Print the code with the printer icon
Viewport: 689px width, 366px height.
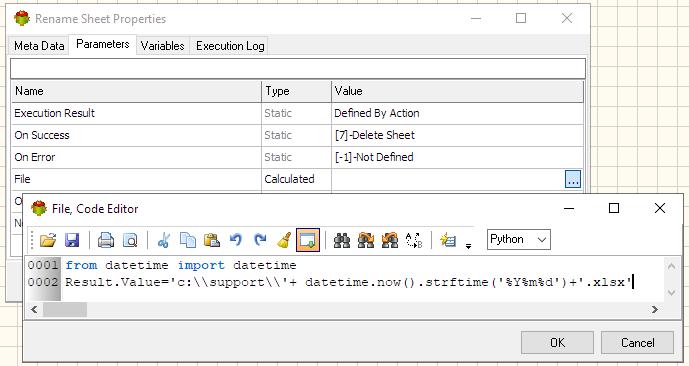click(106, 240)
